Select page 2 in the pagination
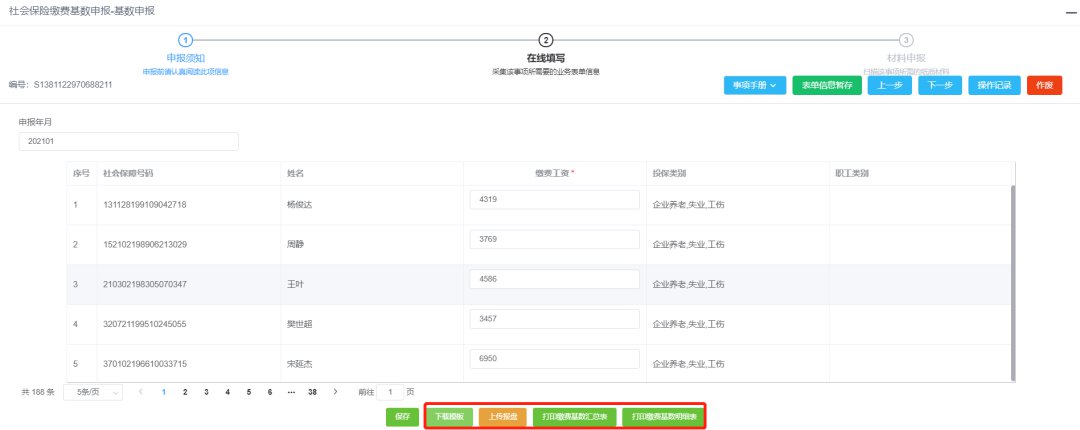 (185, 392)
